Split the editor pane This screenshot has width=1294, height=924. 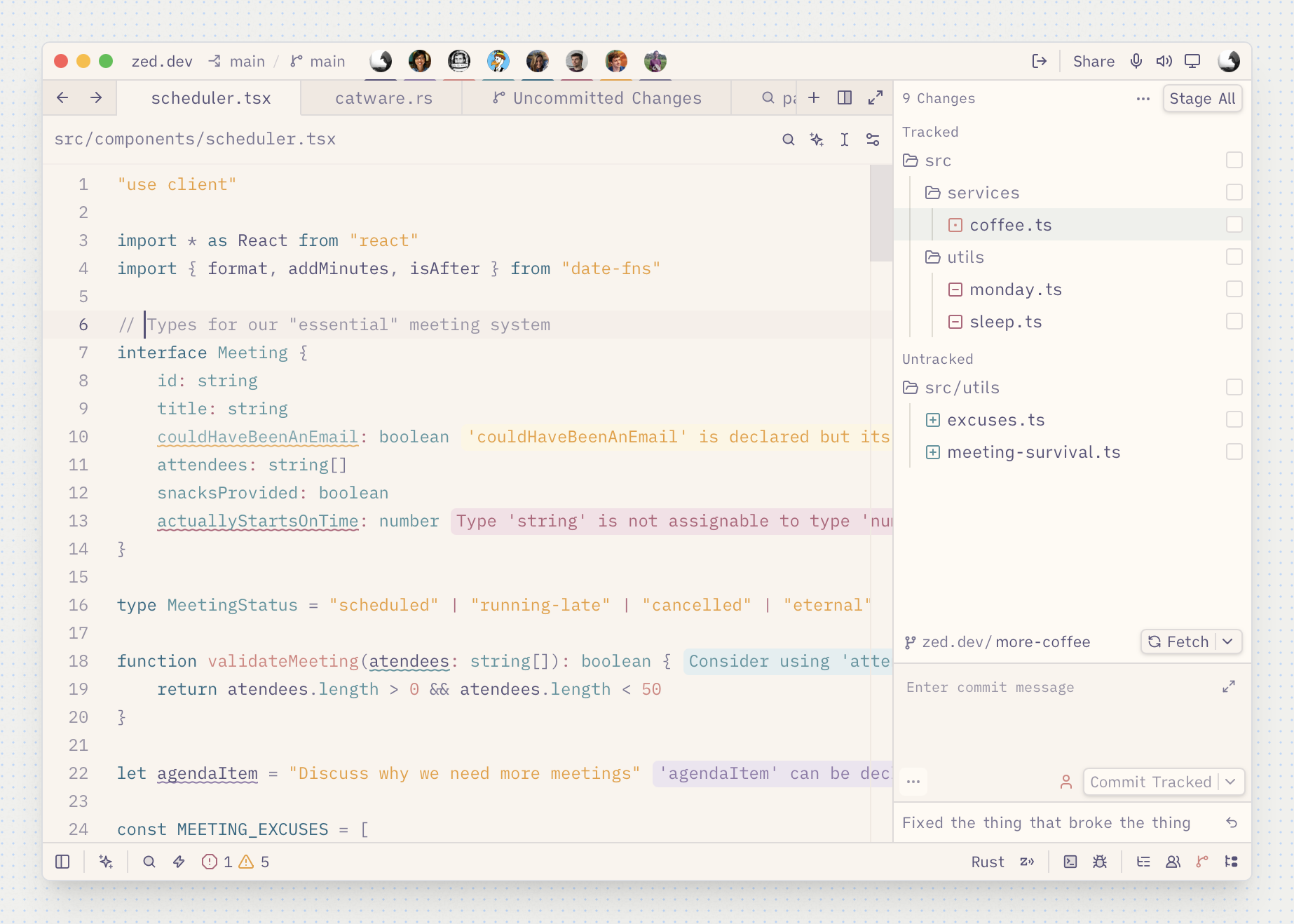pyautogui.click(x=845, y=97)
